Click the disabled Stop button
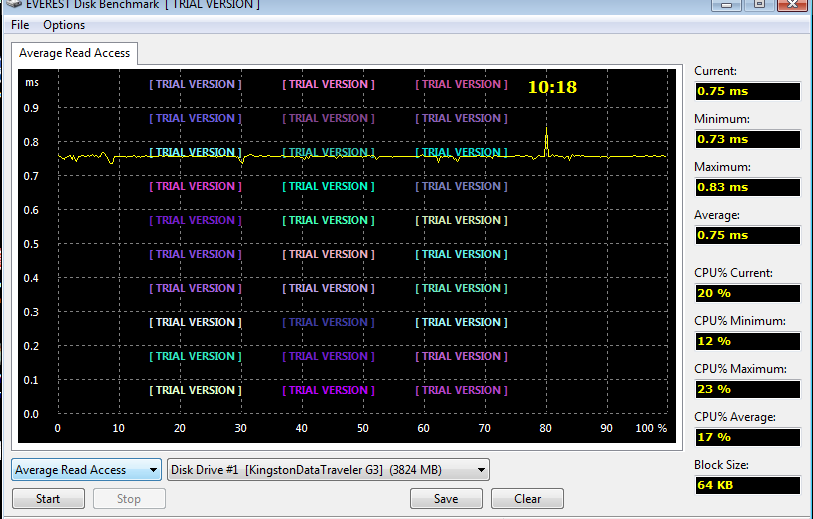 [129, 499]
